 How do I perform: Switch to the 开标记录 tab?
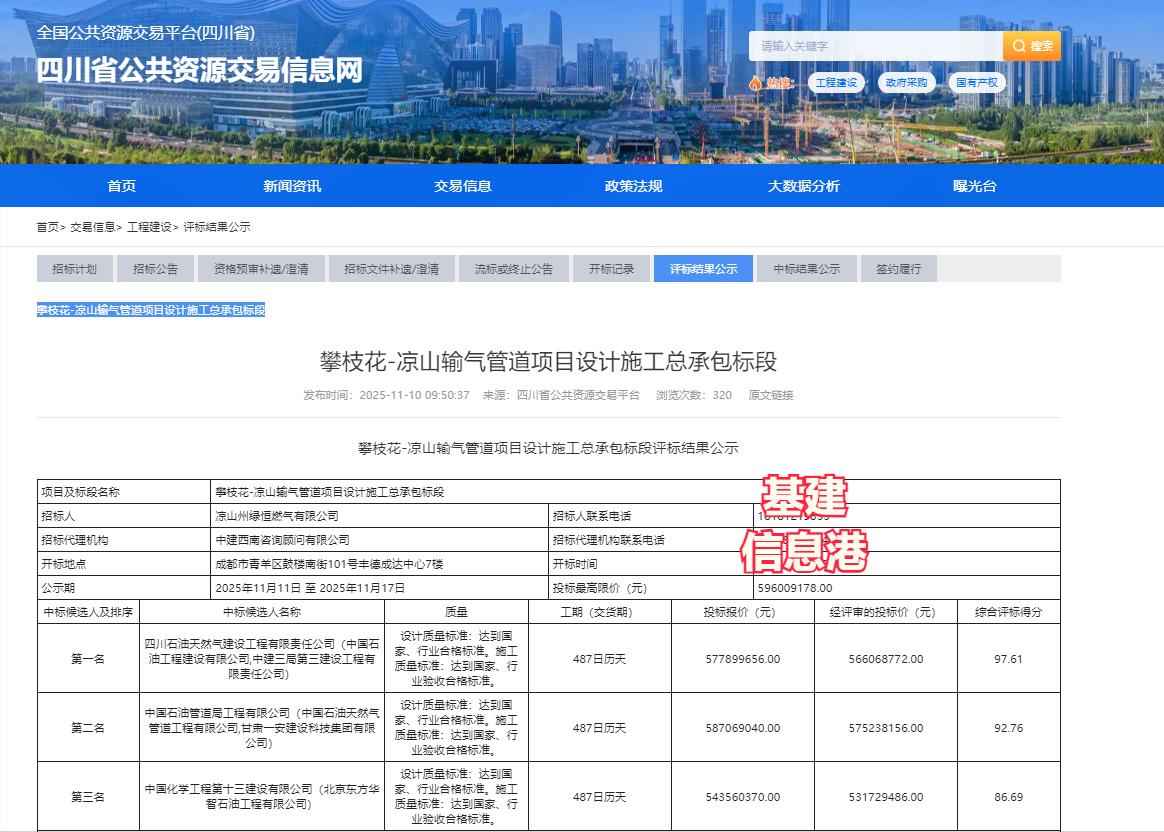click(611, 268)
